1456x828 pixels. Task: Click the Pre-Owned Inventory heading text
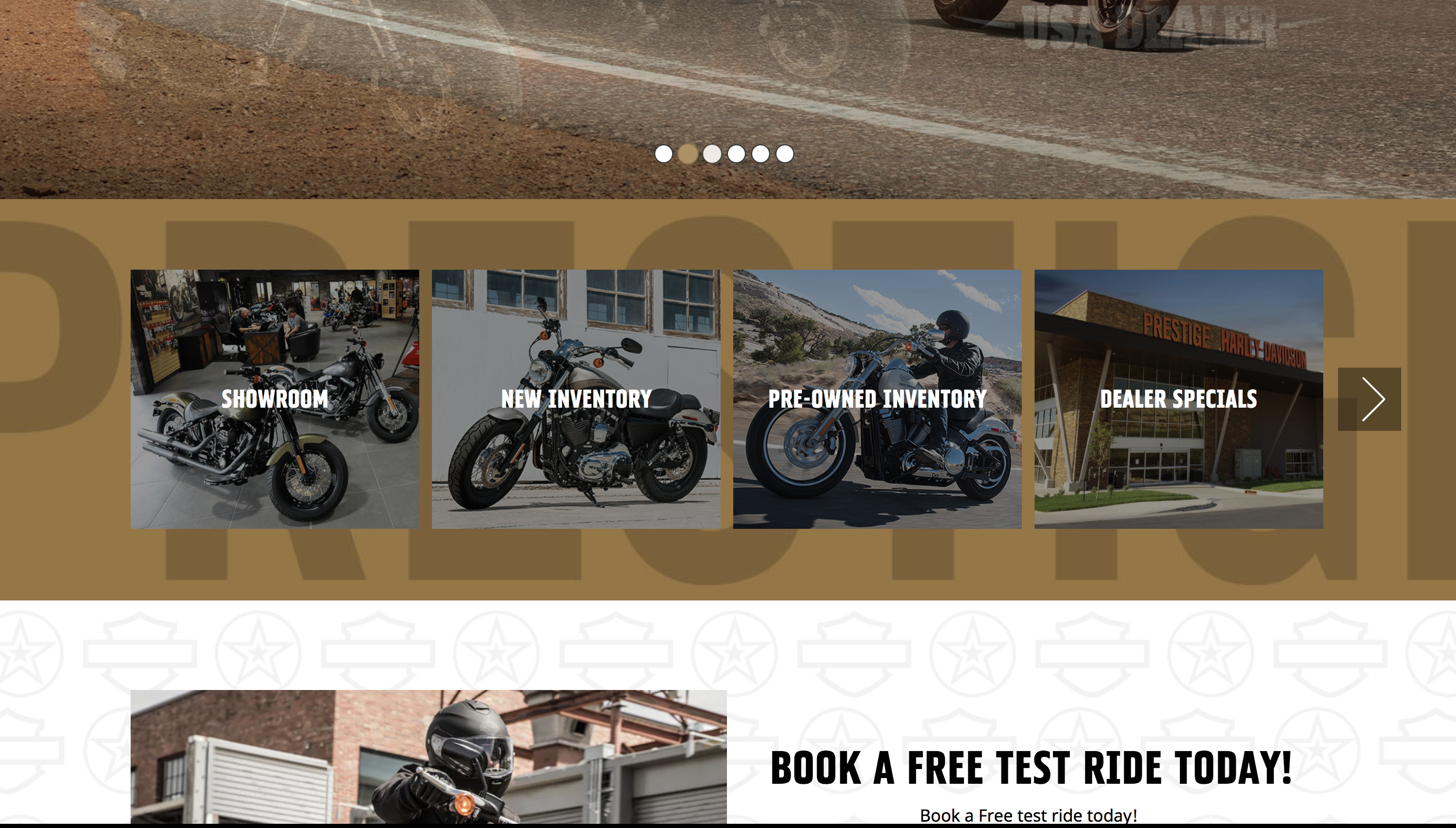click(x=878, y=399)
